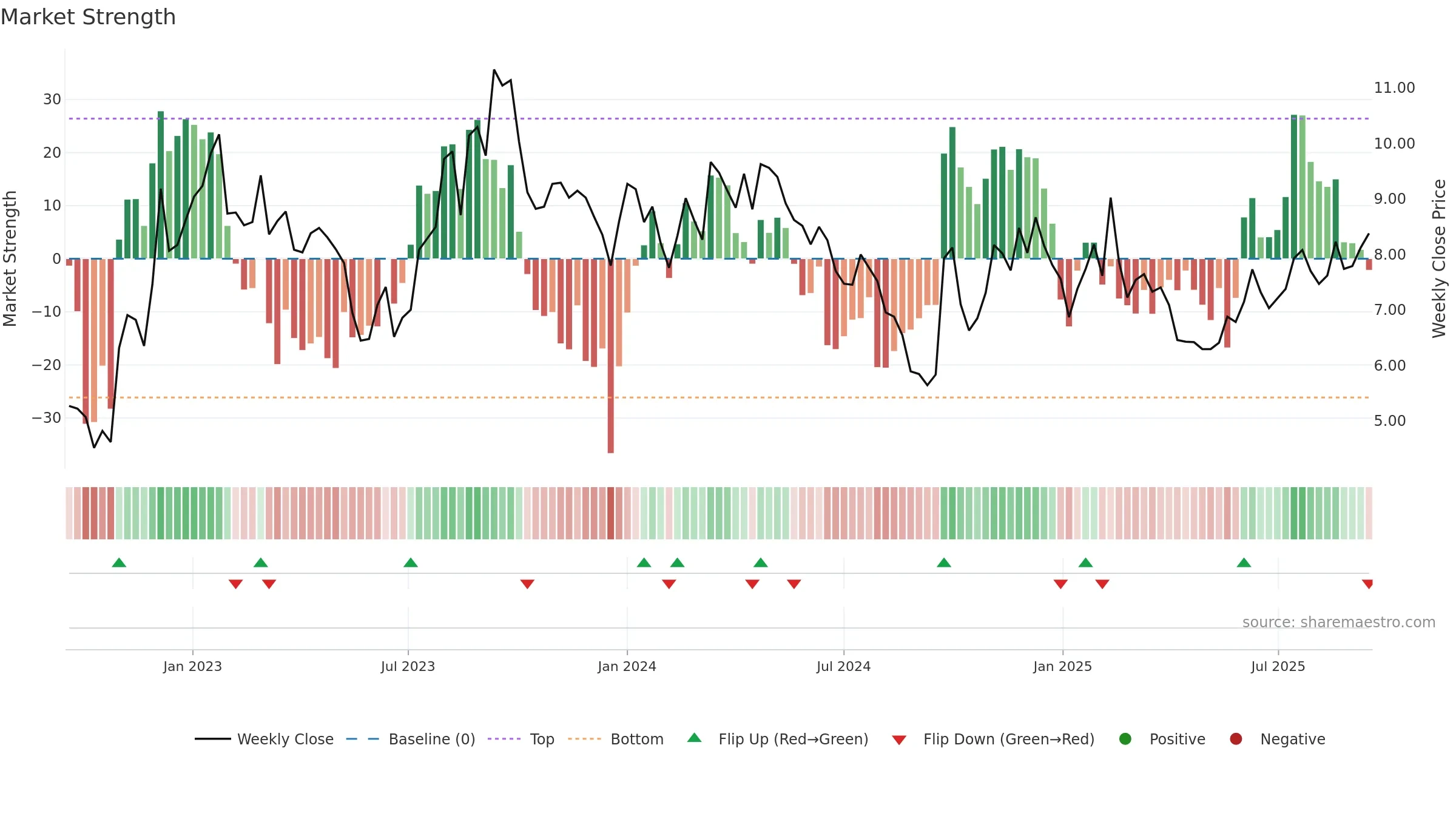Click the green flip-up marker at Jul 2023
The image size is (1456, 819).
[x=411, y=562]
